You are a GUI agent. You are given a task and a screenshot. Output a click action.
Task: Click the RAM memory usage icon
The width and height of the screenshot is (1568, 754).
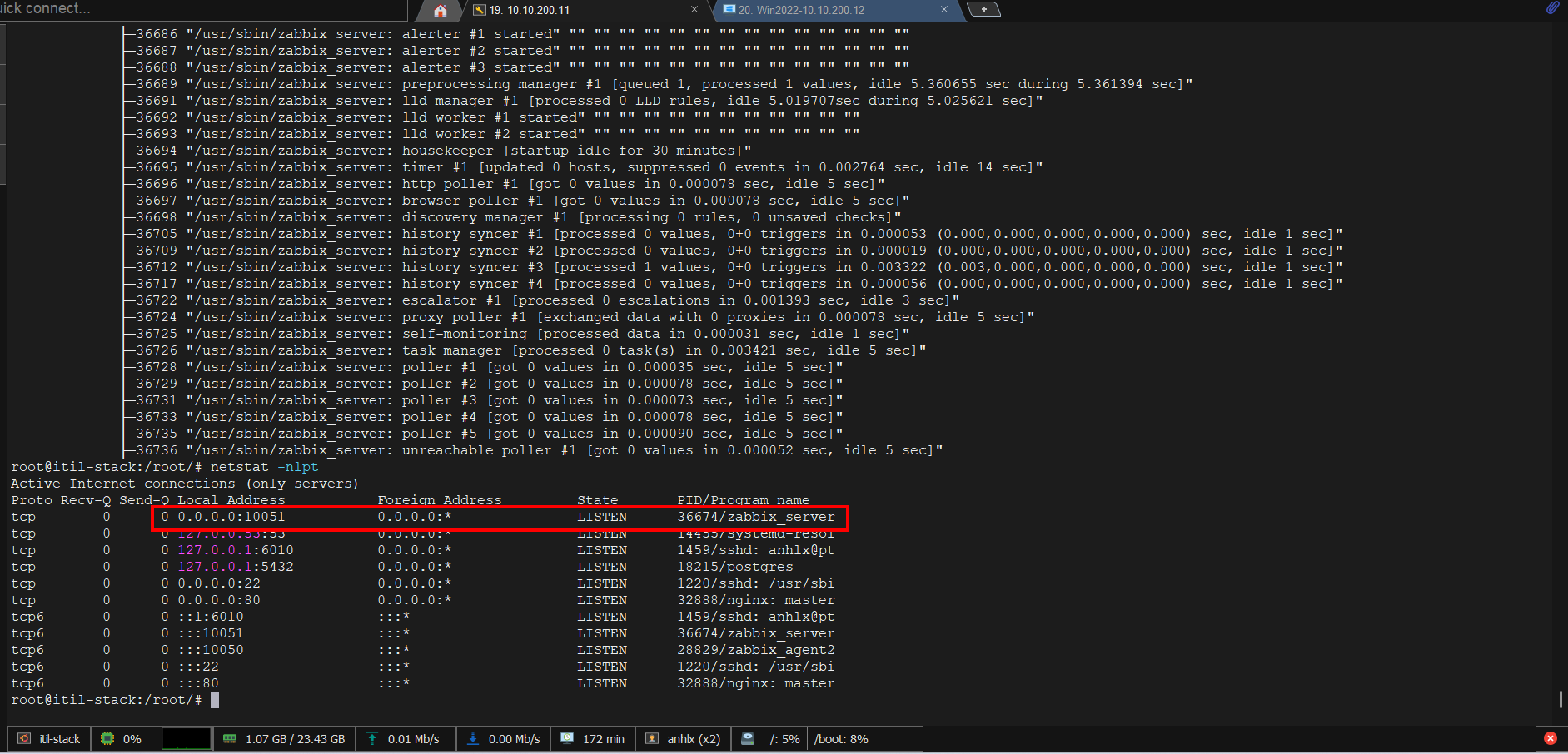tap(230, 739)
